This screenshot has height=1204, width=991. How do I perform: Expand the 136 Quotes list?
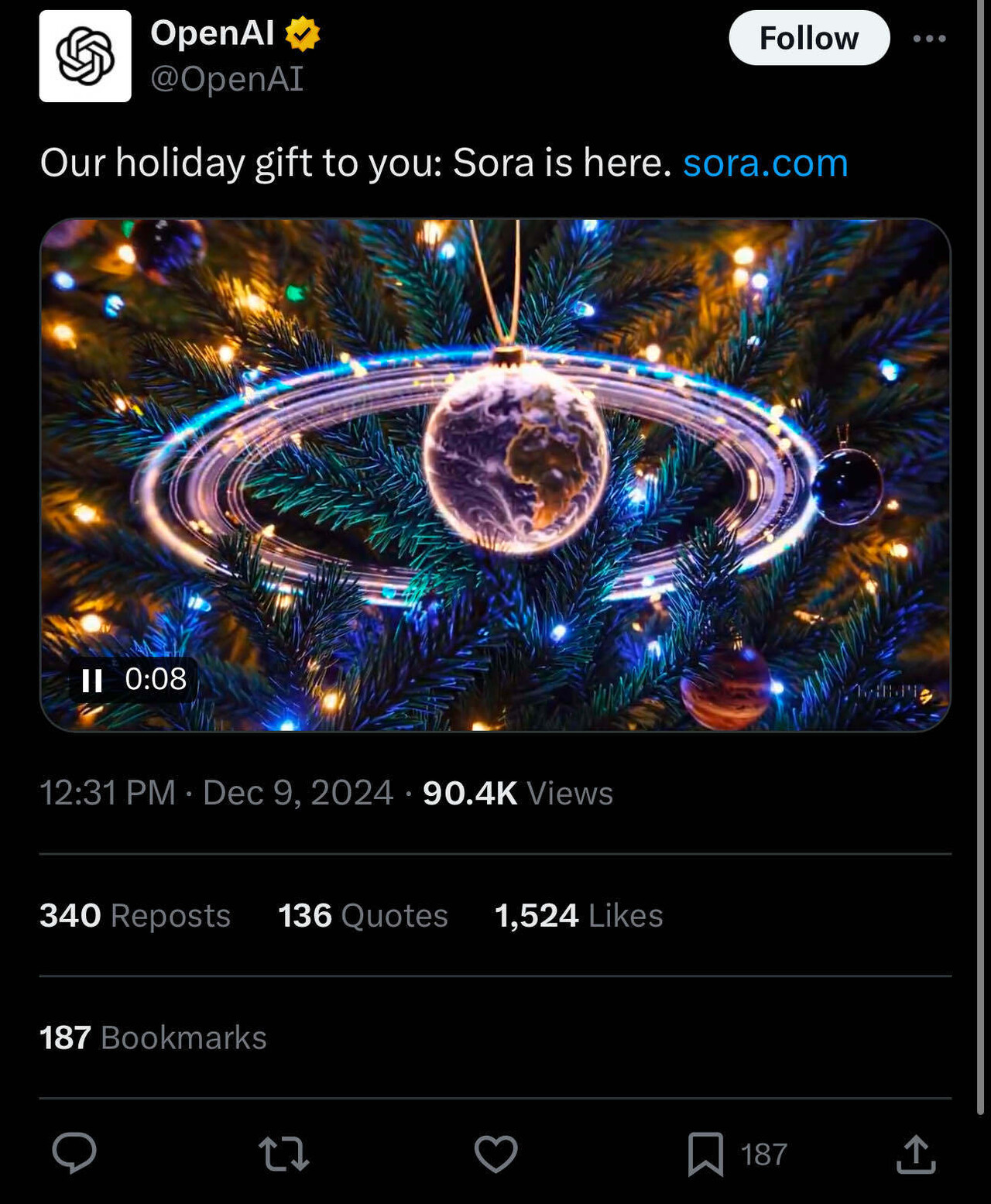[362, 916]
